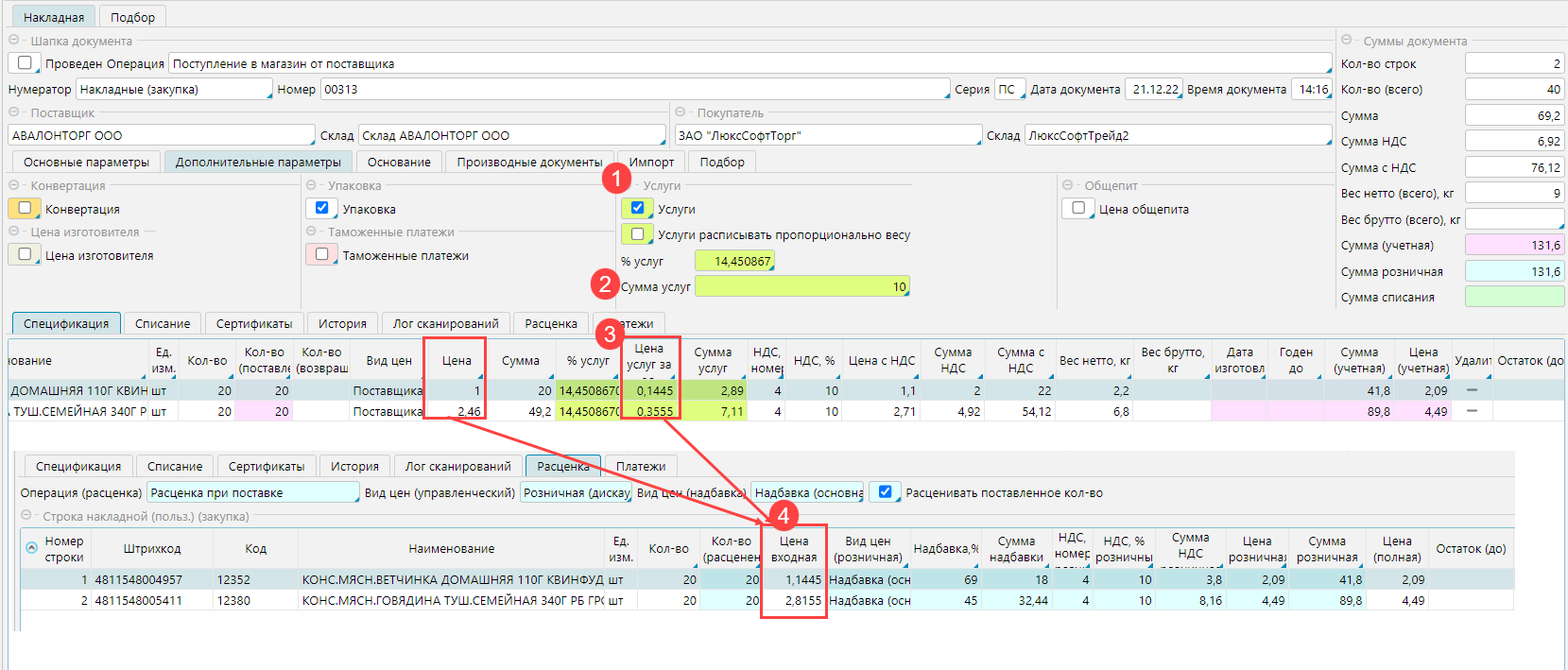This screenshot has height=670, width=1568.
Task: Click the Цена с НДС column header
Action: point(881,360)
